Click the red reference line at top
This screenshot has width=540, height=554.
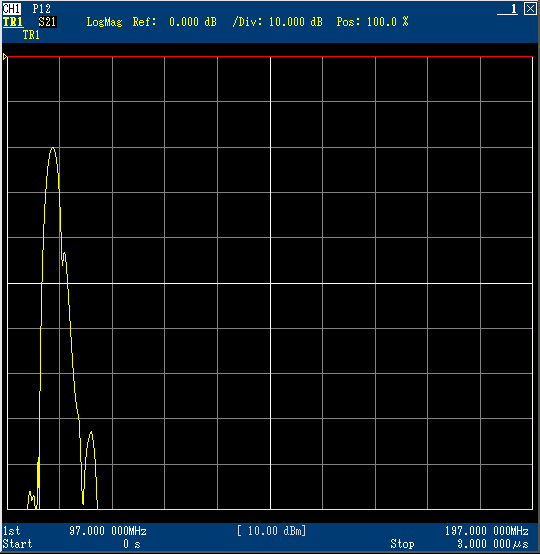[270, 56]
